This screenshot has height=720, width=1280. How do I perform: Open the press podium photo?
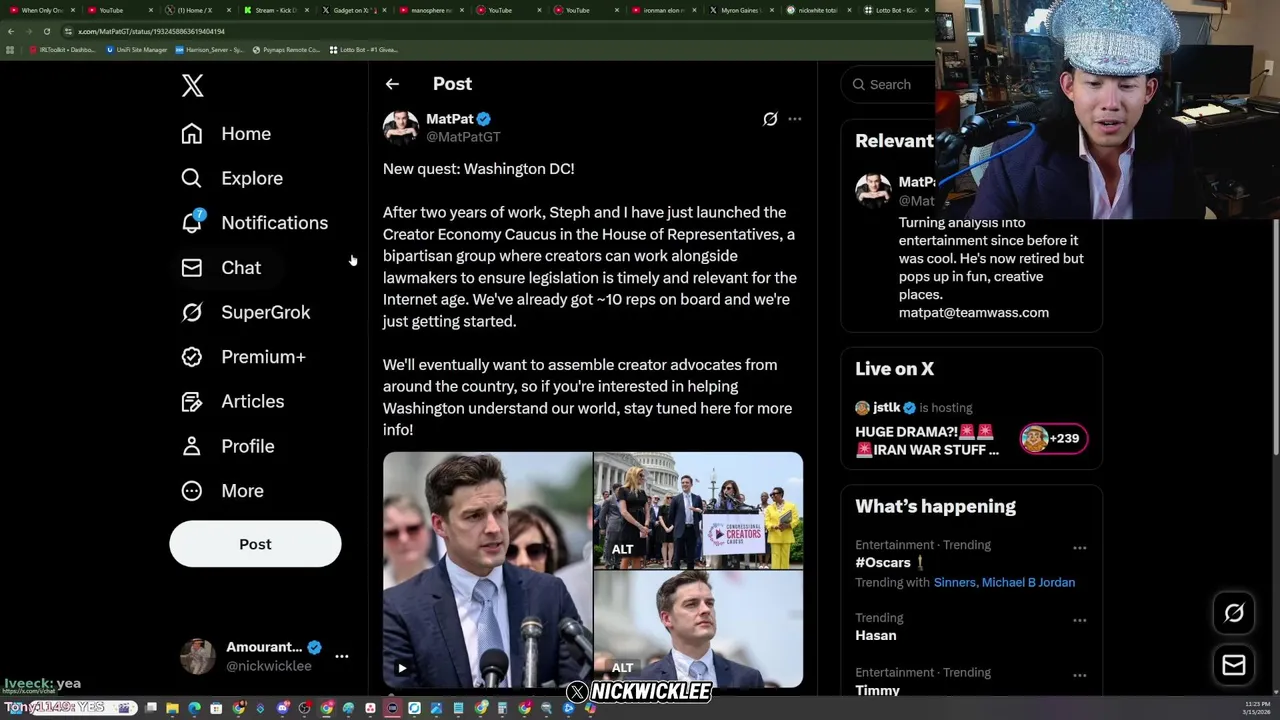(x=698, y=510)
